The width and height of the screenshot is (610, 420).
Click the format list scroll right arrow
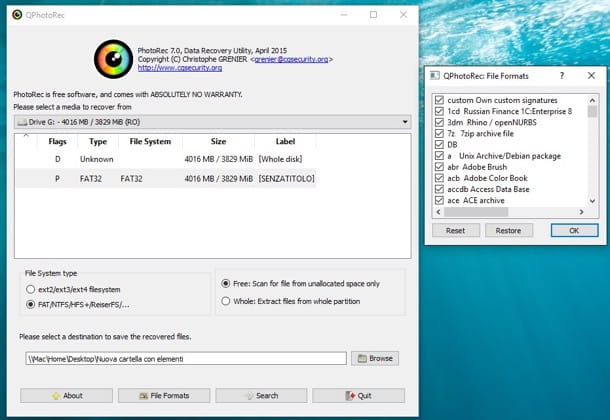[x=582, y=212]
